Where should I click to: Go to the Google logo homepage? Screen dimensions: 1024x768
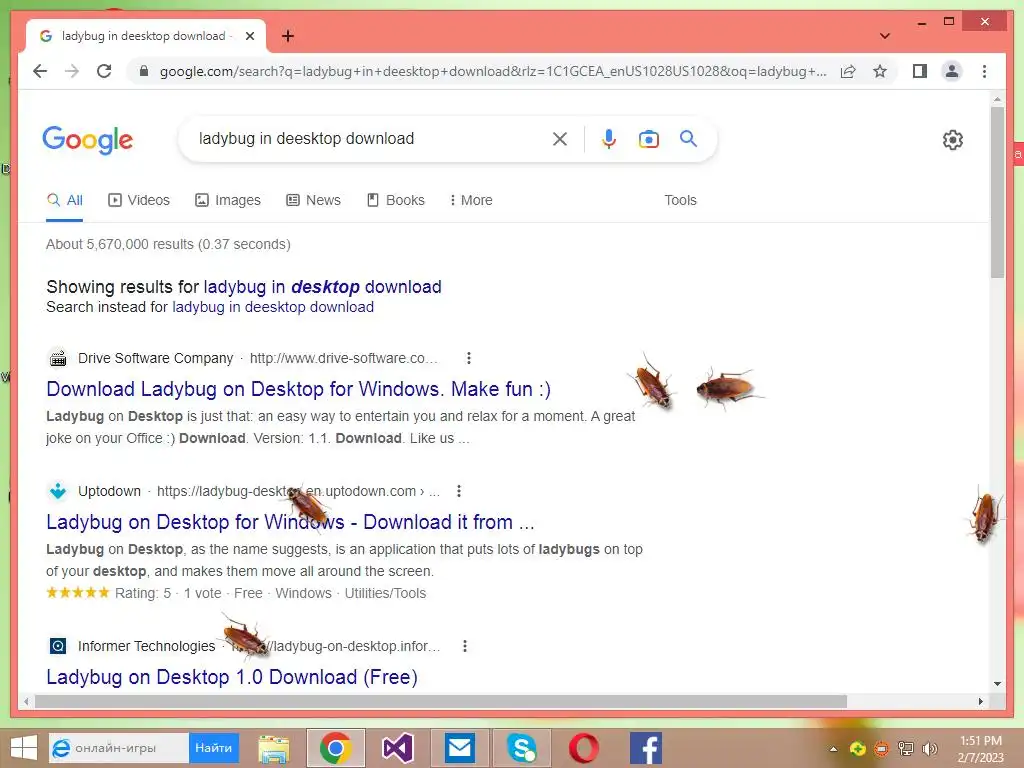[88, 140]
